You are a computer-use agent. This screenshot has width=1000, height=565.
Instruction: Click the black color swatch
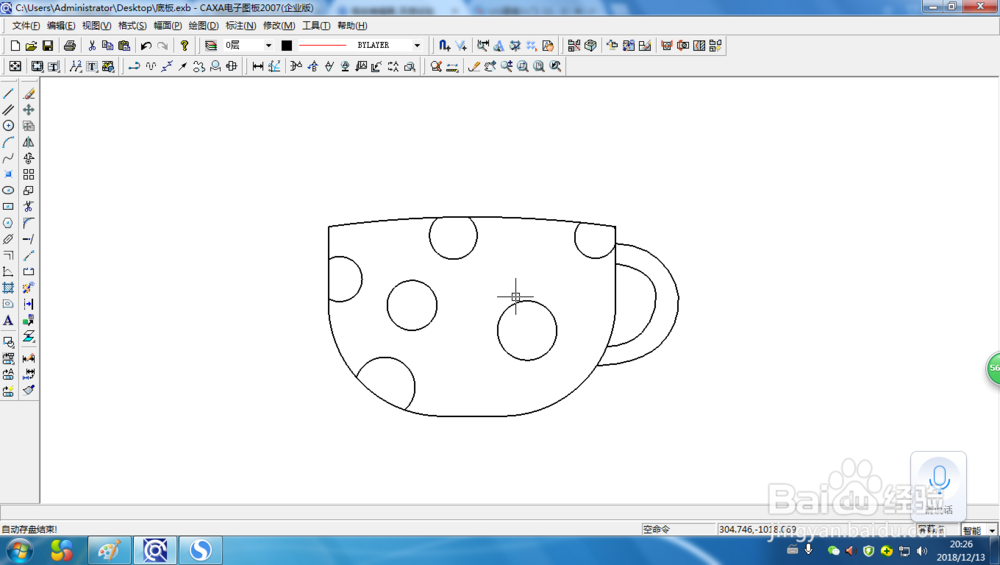click(x=287, y=45)
